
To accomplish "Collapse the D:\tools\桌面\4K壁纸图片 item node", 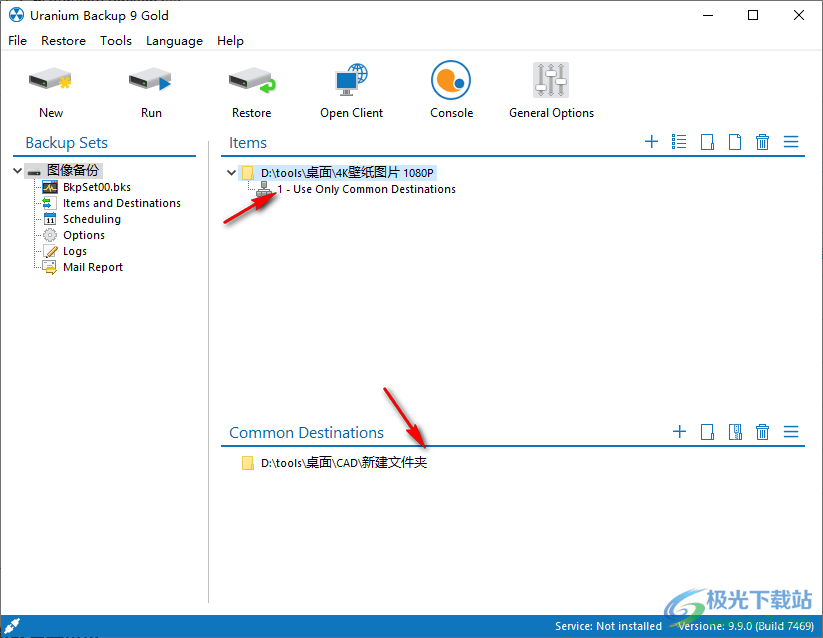I will tap(232, 173).
